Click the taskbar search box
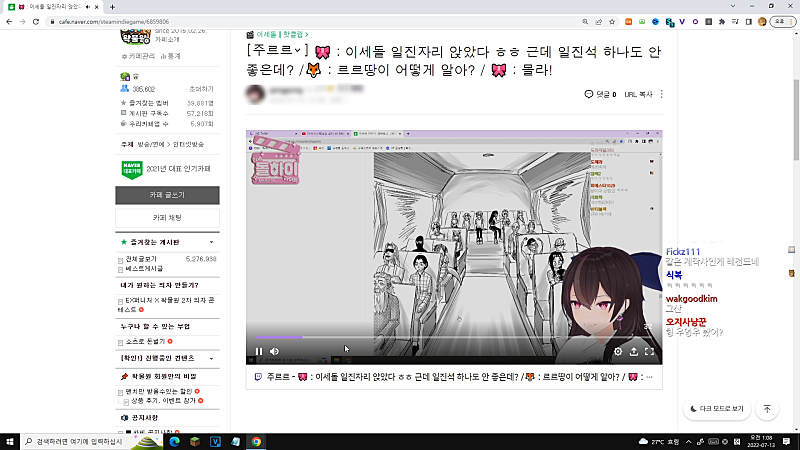Image resolution: width=800 pixels, height=450 pixels. pos(92,442)
